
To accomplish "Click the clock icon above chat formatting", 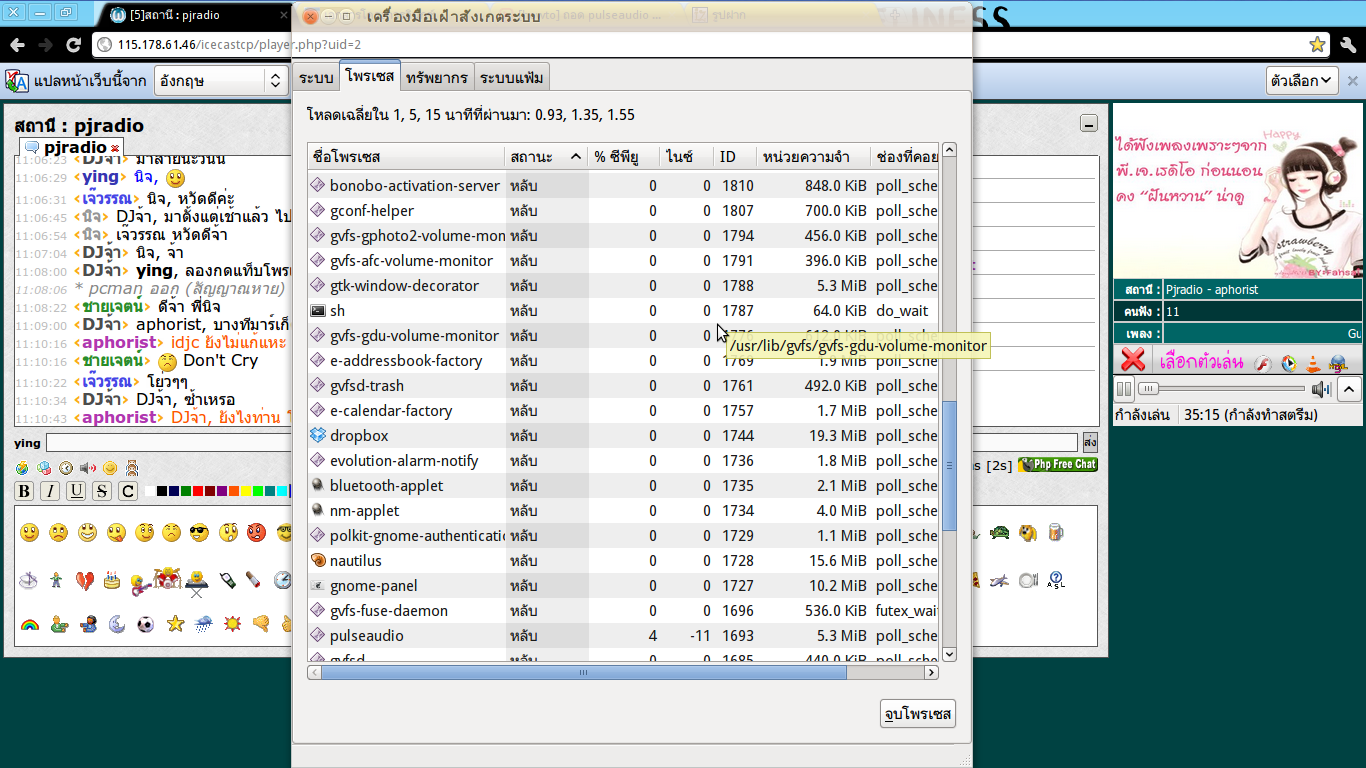I will click(66, 467).
